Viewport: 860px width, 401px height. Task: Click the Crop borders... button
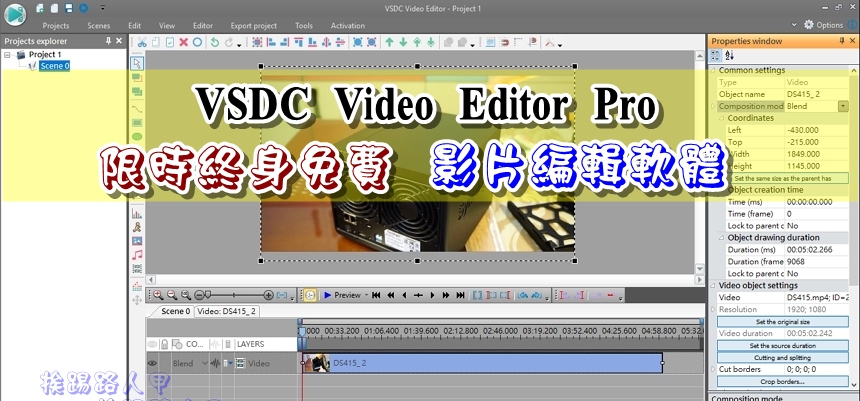(783, 381)
